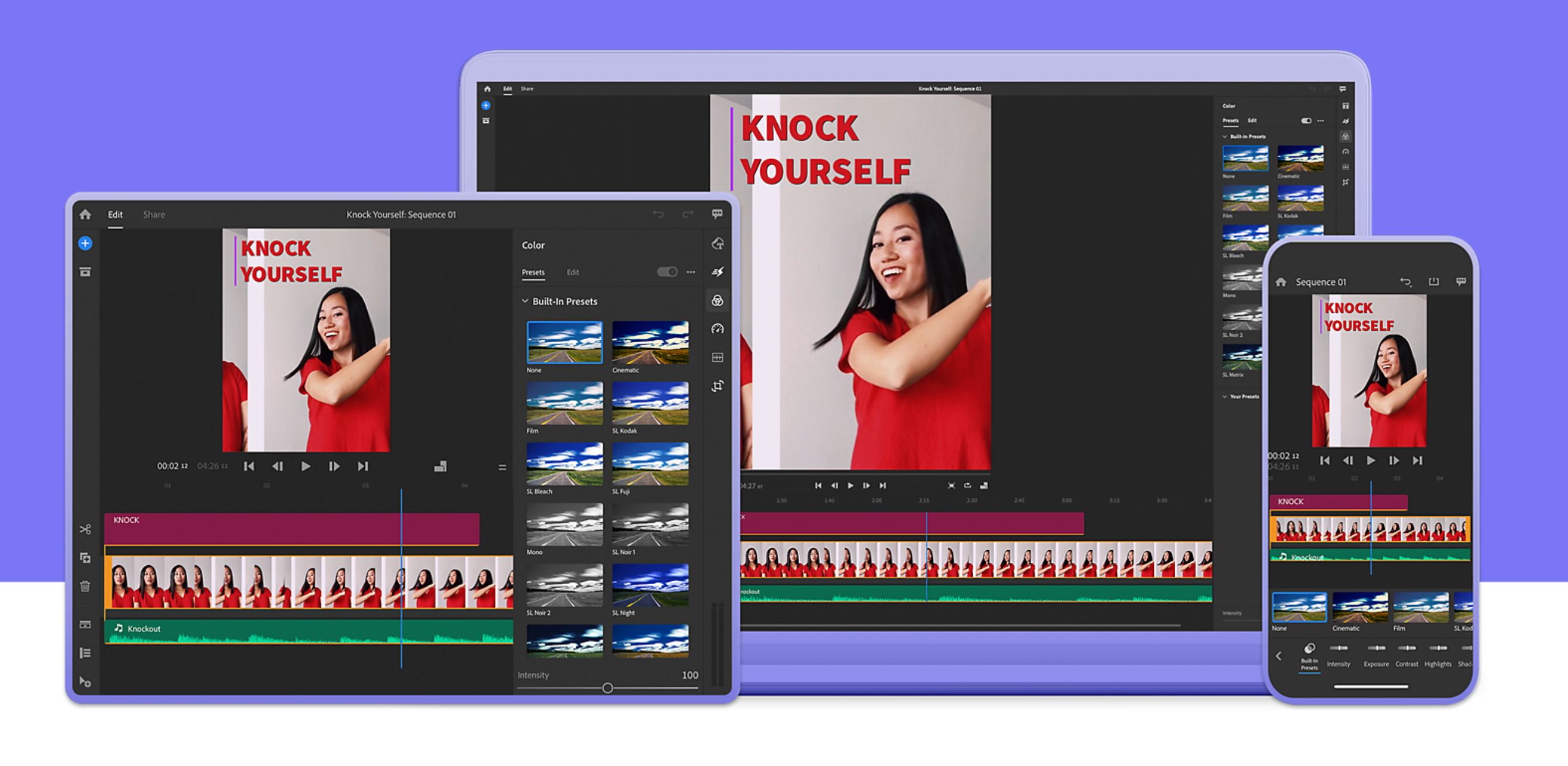Apply the Cinematic preset thumbnail

[650, 342]
